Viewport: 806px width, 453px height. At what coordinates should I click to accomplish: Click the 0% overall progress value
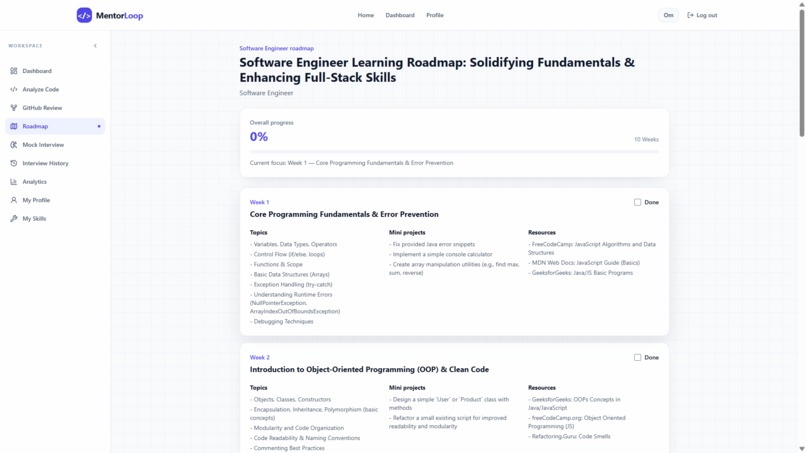click(259, 137)
